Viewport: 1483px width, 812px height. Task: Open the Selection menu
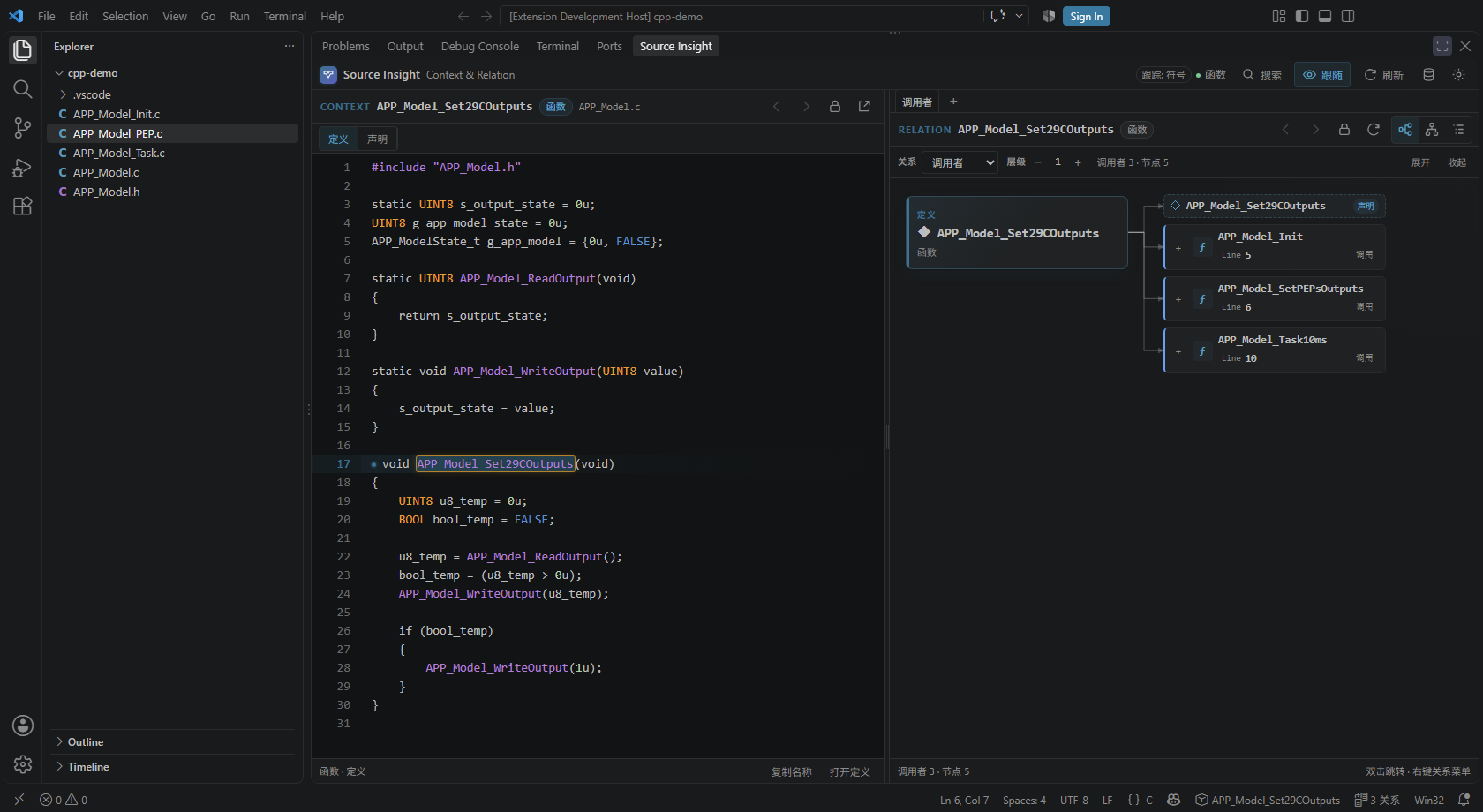pos(125,16)
